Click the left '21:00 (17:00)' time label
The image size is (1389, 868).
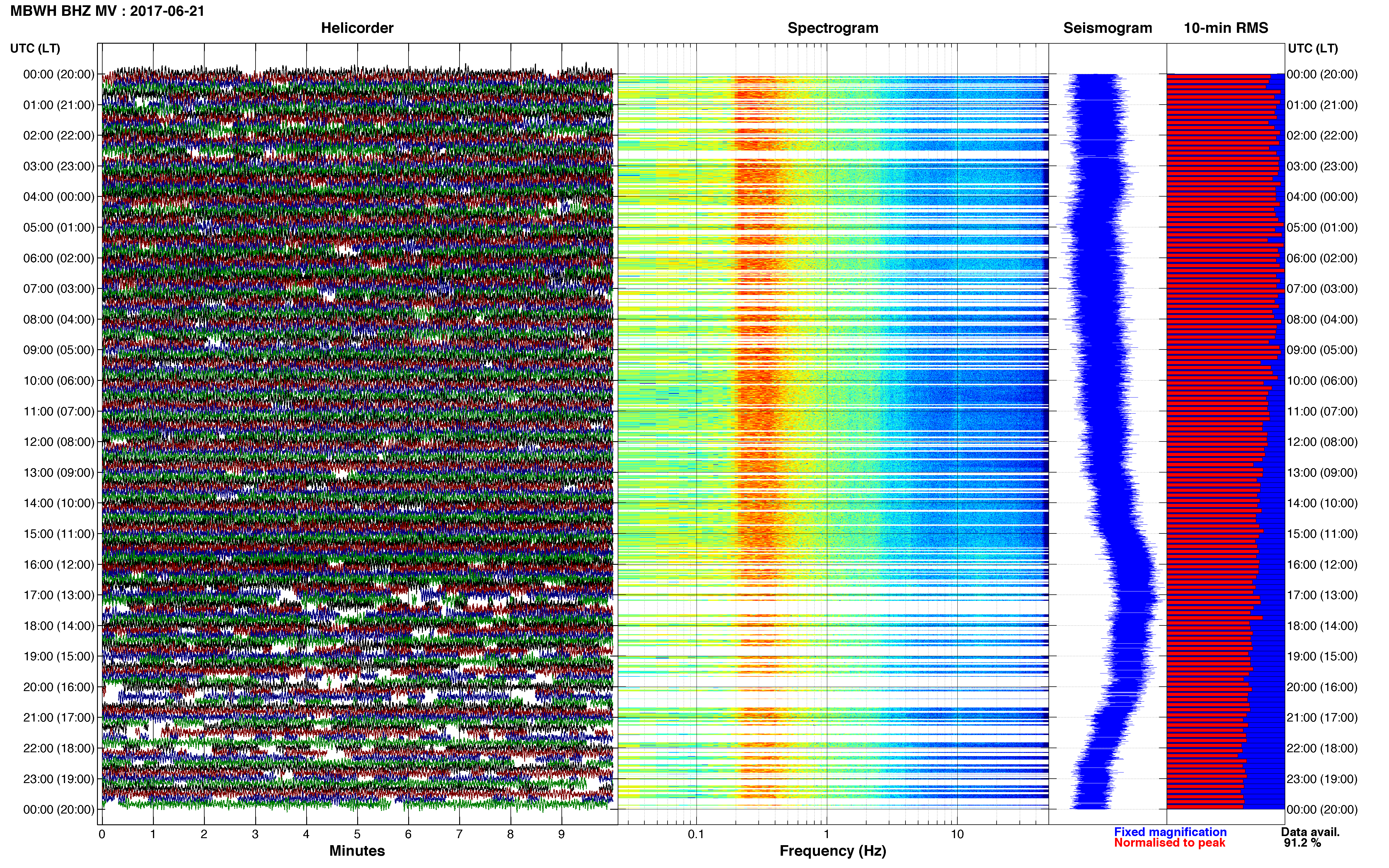(x=59, y=718)
